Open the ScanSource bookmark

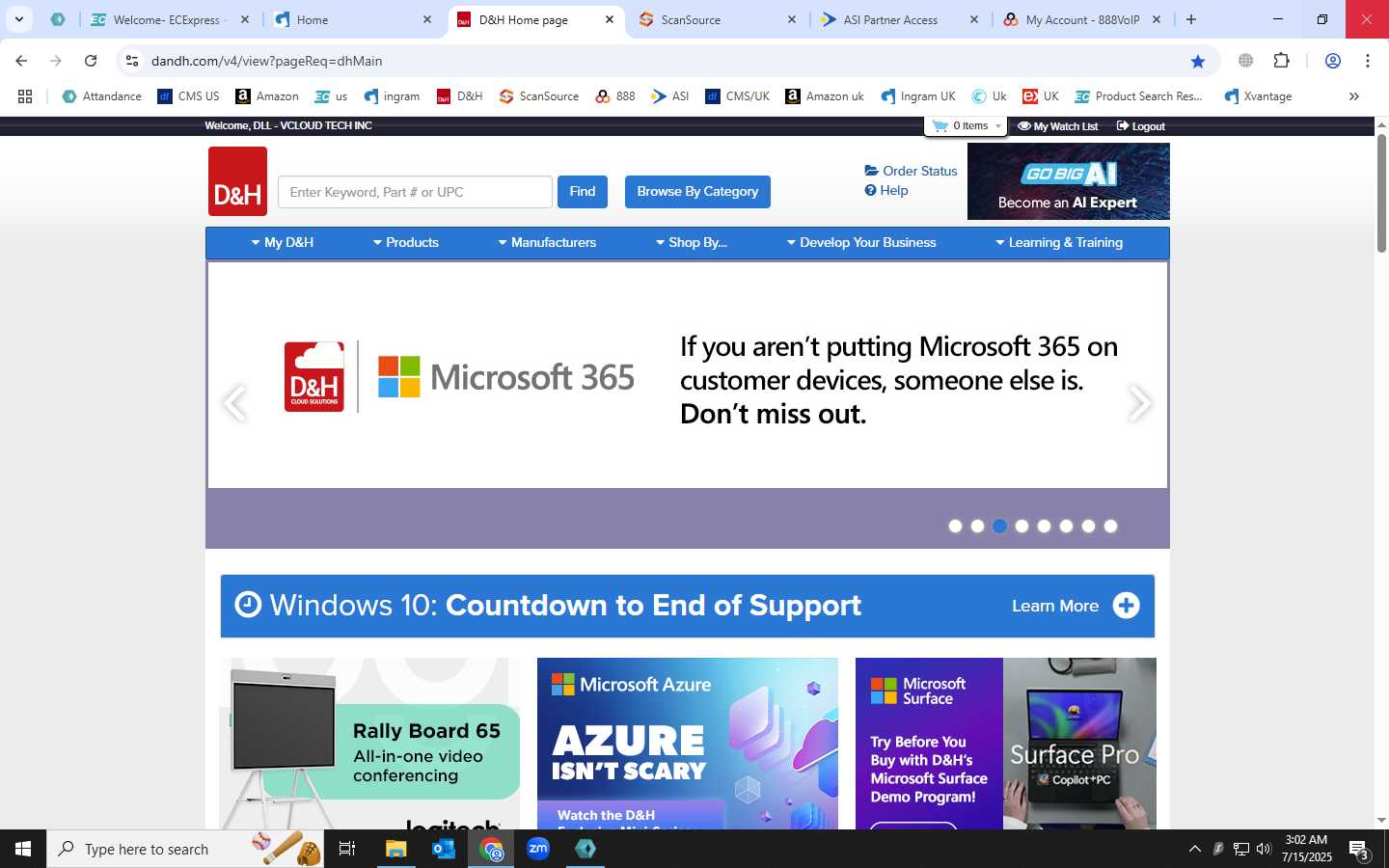[x=539, y=96]
